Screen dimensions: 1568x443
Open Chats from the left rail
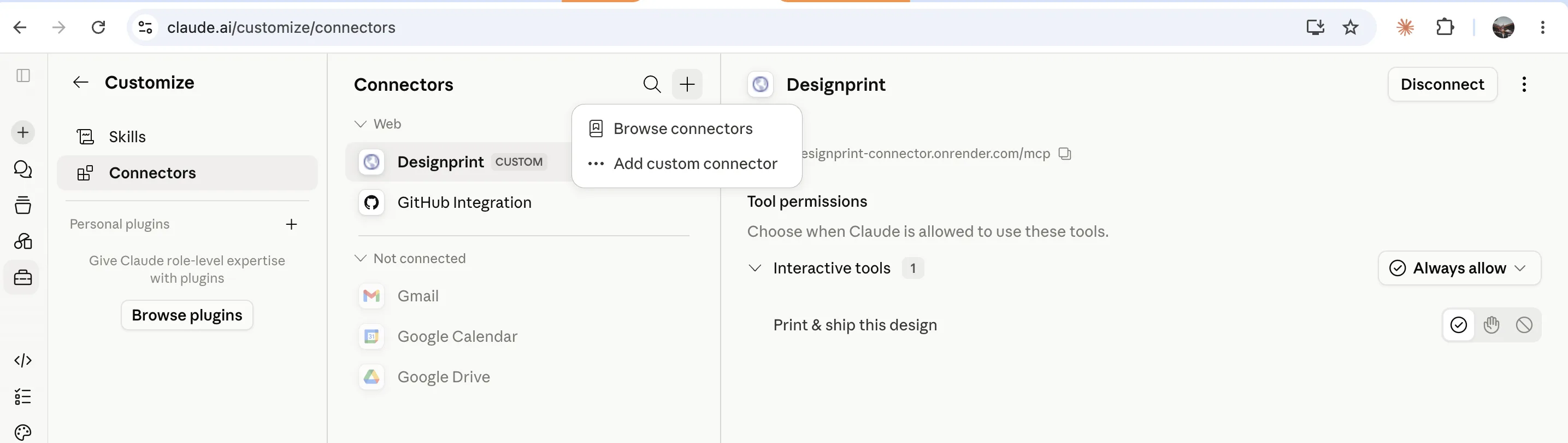tap(23, 169)
